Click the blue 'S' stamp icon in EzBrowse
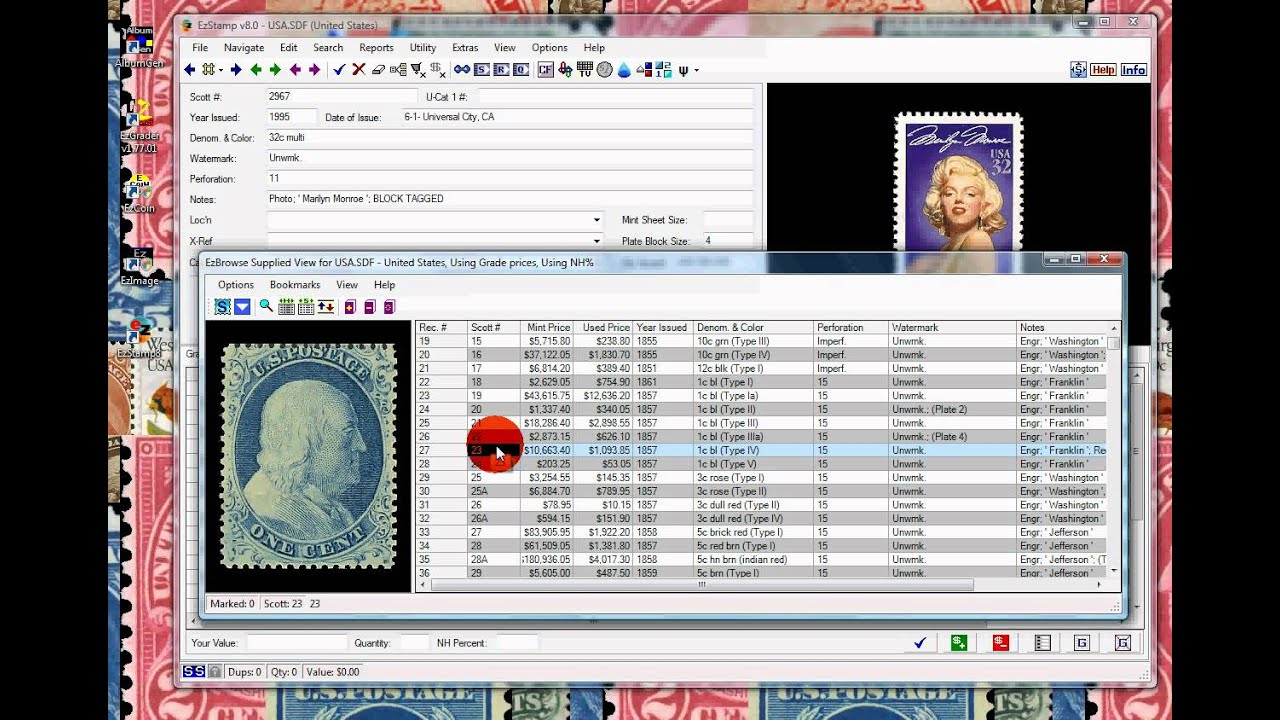Viewport: 1280px width, 720px height. [x=222, y=307]
